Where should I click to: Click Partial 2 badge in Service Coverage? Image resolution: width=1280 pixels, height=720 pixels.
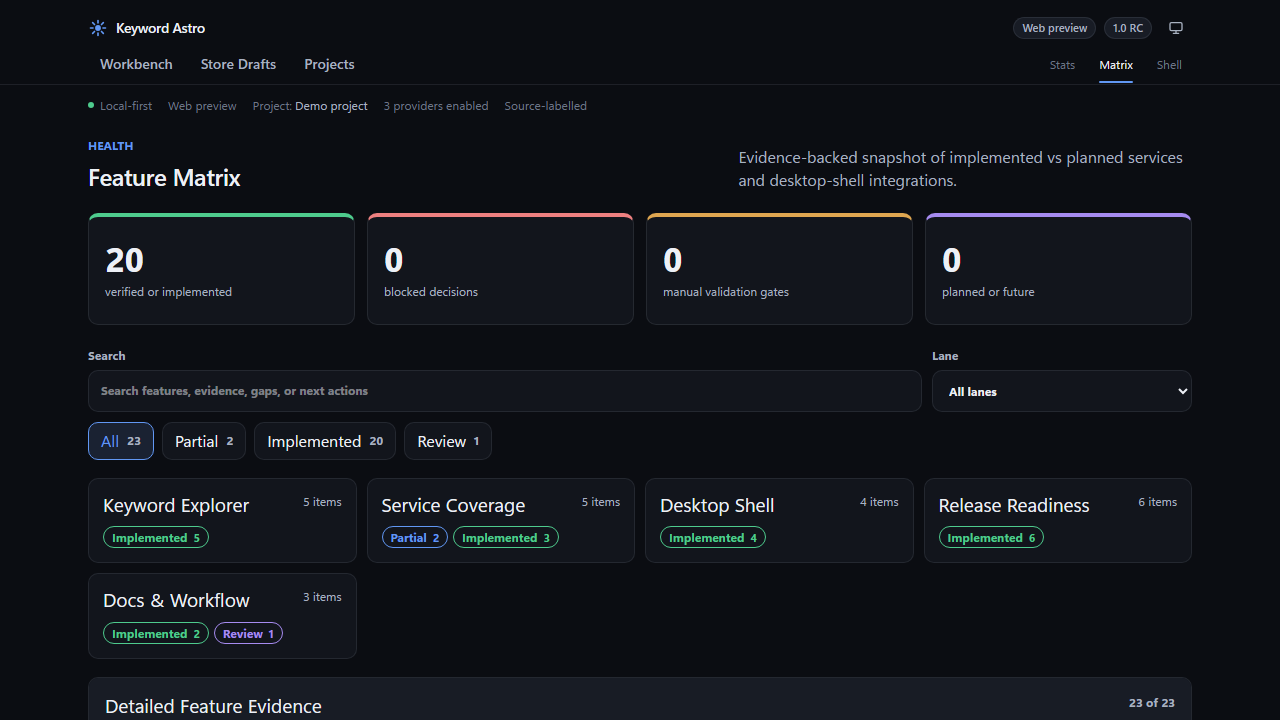[415, 538]
